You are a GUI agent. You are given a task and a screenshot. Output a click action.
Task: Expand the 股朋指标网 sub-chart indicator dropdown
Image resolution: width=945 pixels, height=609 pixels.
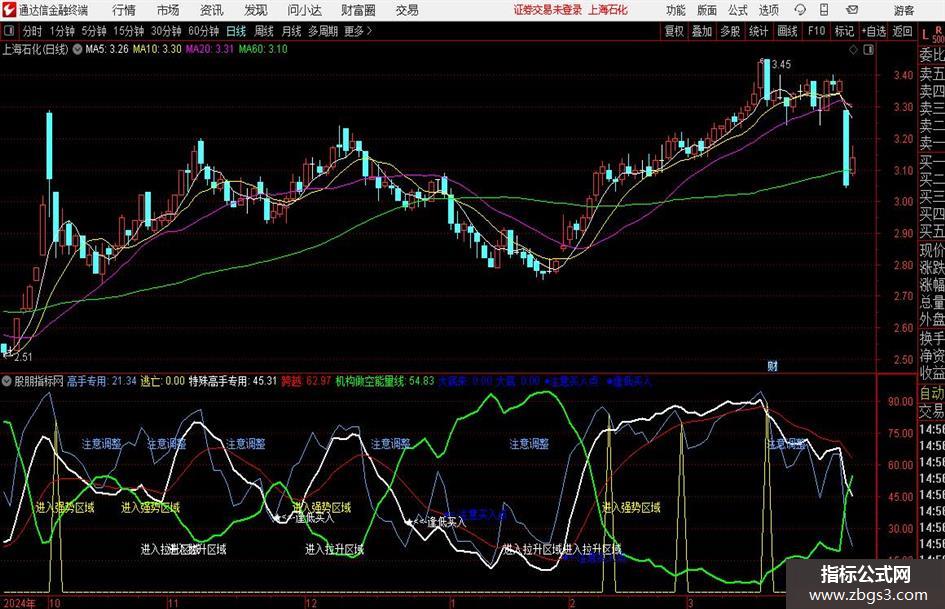pos(7,381)
